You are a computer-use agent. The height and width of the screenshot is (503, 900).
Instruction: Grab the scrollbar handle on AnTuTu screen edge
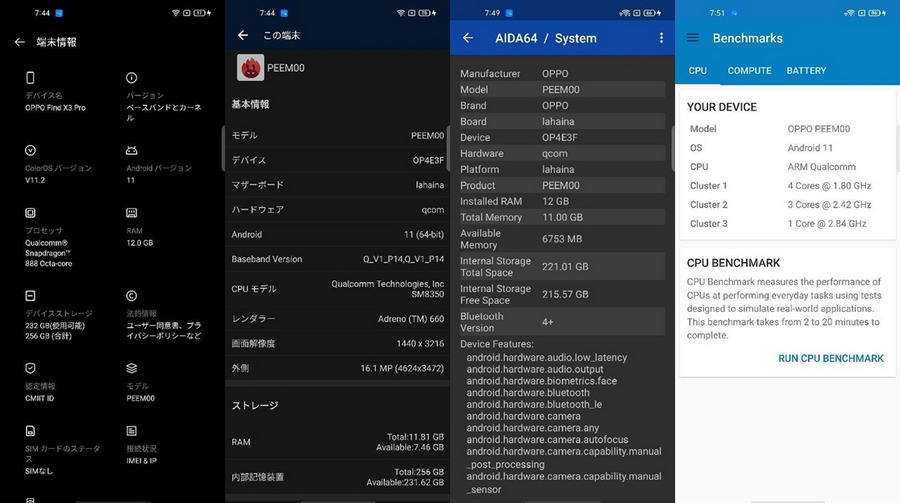point(448,148)
